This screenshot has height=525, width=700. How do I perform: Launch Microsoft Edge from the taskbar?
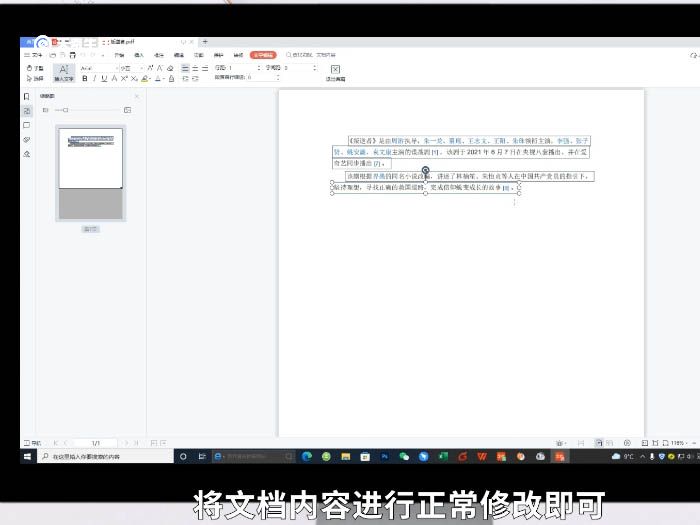coord(307,456)
